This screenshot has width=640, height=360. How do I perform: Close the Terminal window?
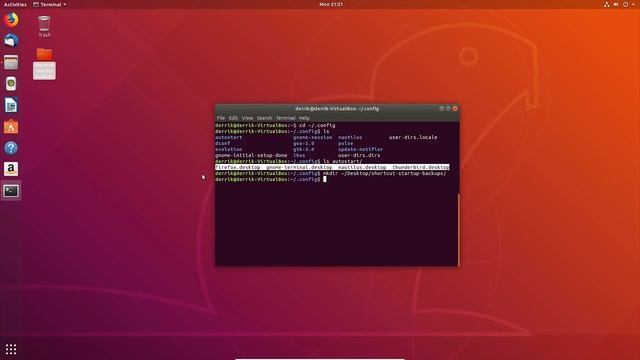(x=455, y=109)
